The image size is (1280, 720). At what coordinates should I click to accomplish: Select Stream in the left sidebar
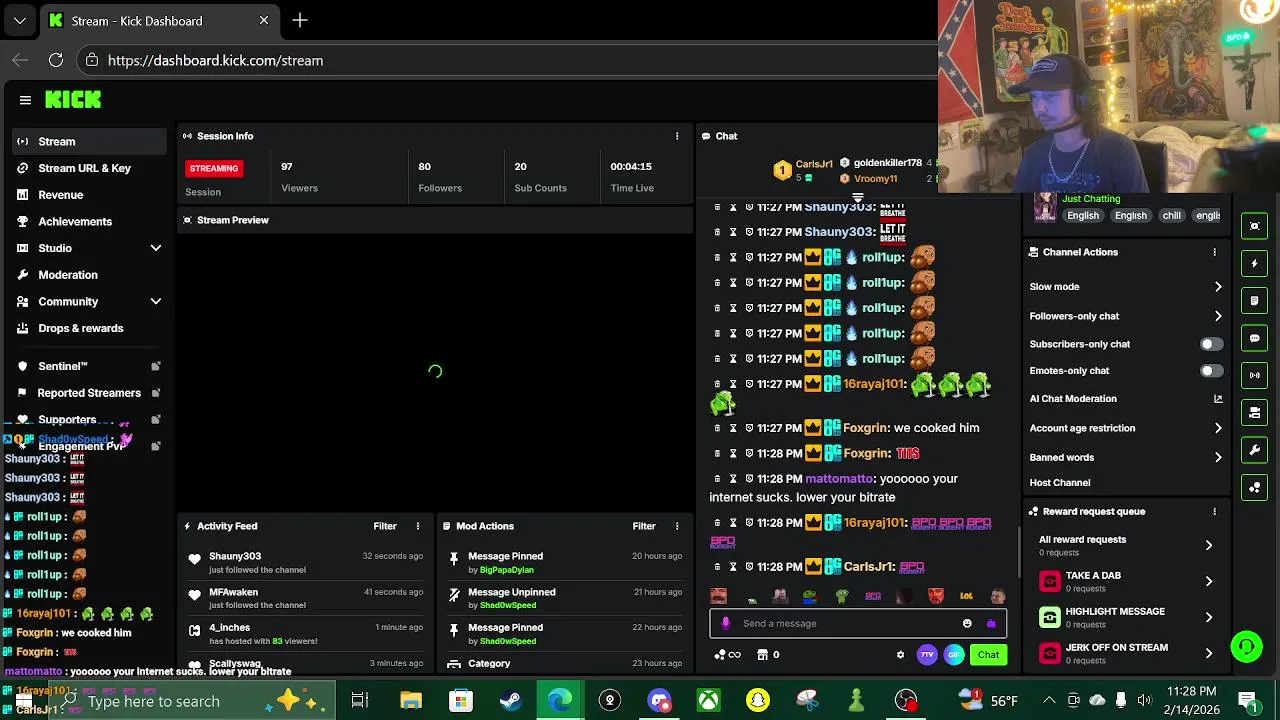point(90,142)
